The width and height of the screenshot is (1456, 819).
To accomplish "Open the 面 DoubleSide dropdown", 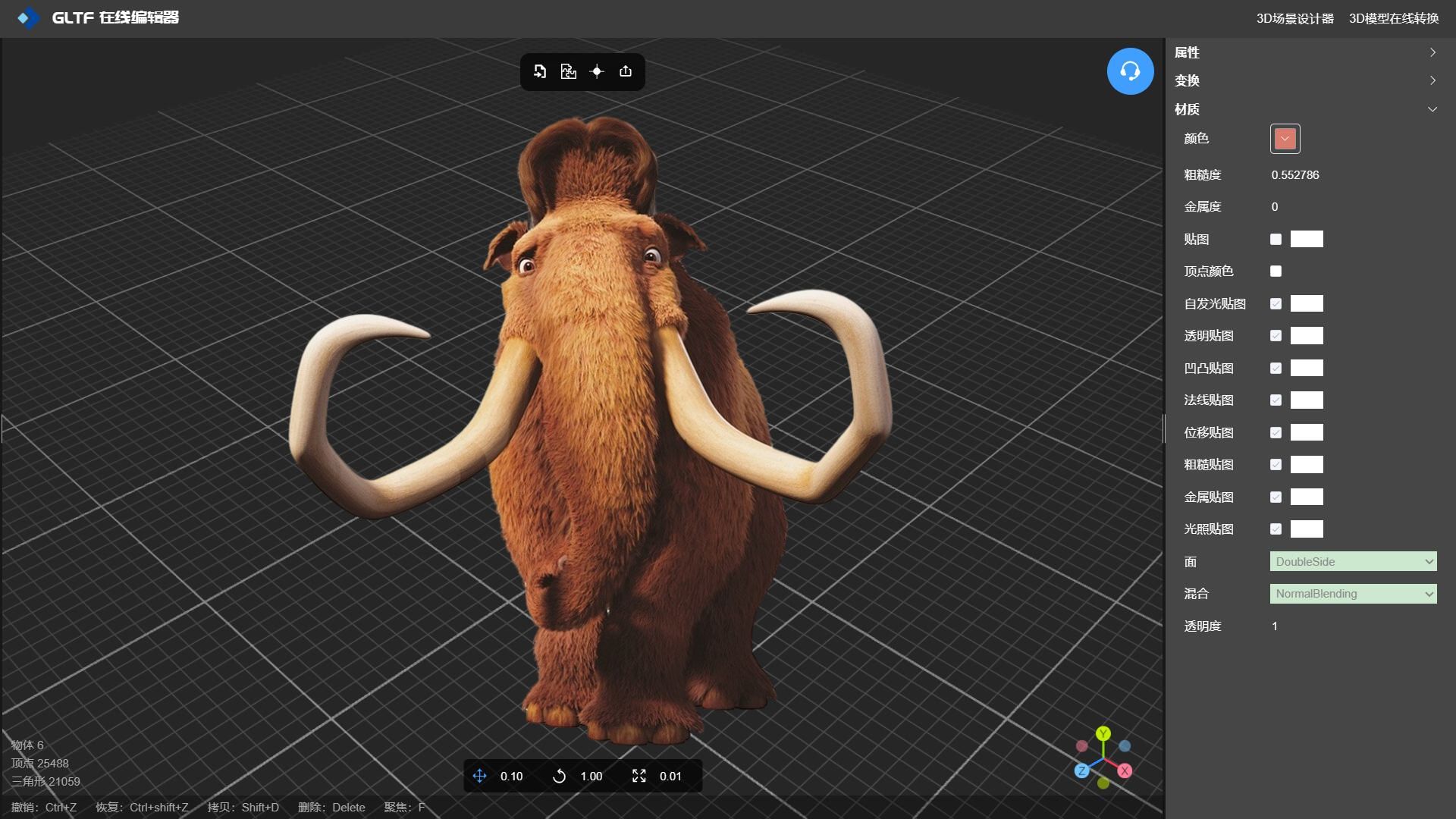I will pos(1353,561).
